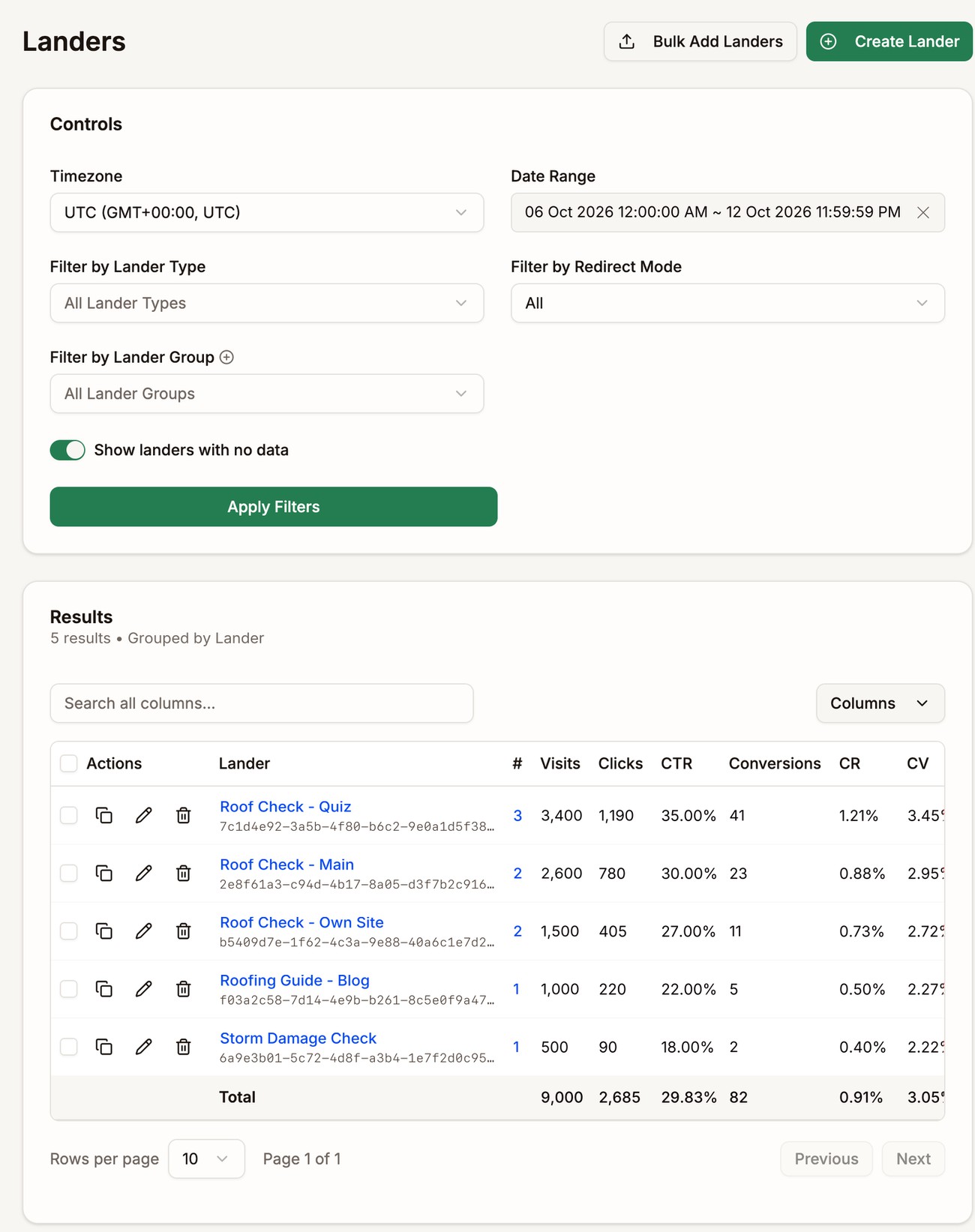This screenshot has width=975, height=1232.
Task: Sort by the CTR column header
Action: click(676, 763)
